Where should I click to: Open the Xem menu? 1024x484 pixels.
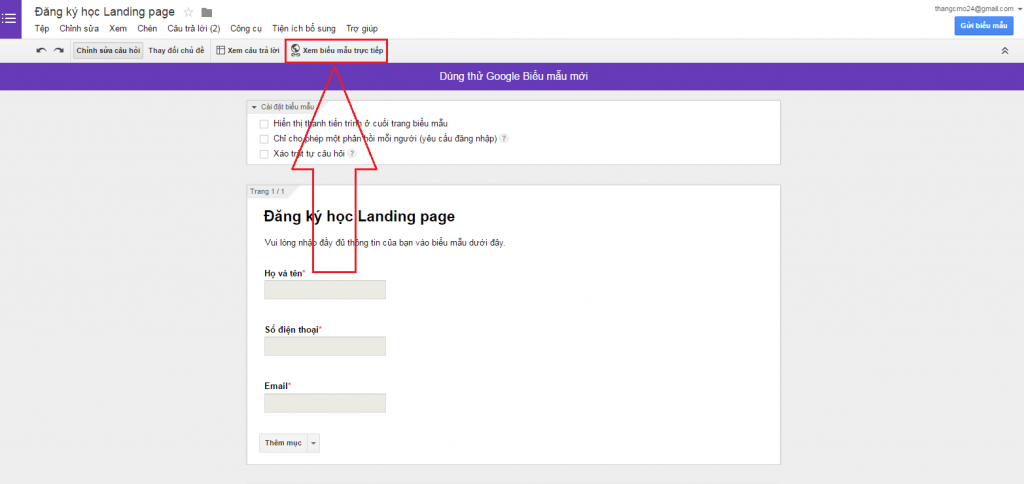(118, 29)
